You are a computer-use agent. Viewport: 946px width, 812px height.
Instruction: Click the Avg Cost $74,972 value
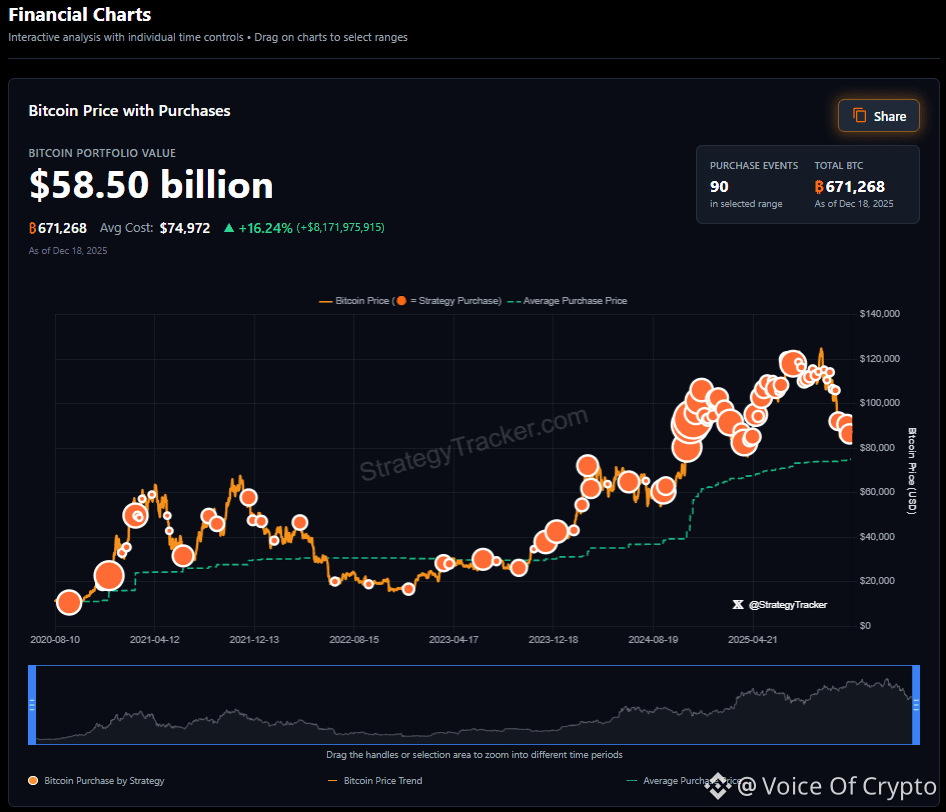(185, 228)
